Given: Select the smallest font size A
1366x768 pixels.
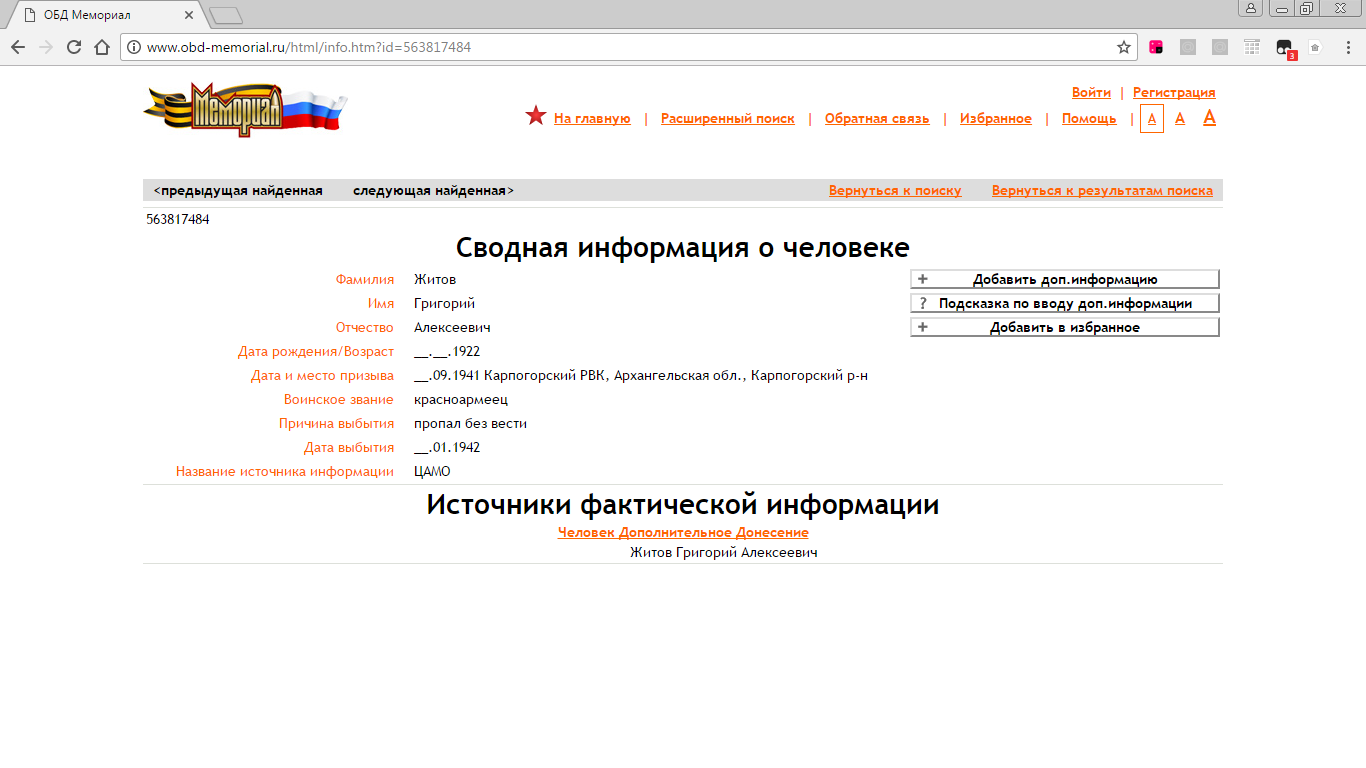Looking at the screenshot, I should pyautogui.click(x=1152, y=119).
